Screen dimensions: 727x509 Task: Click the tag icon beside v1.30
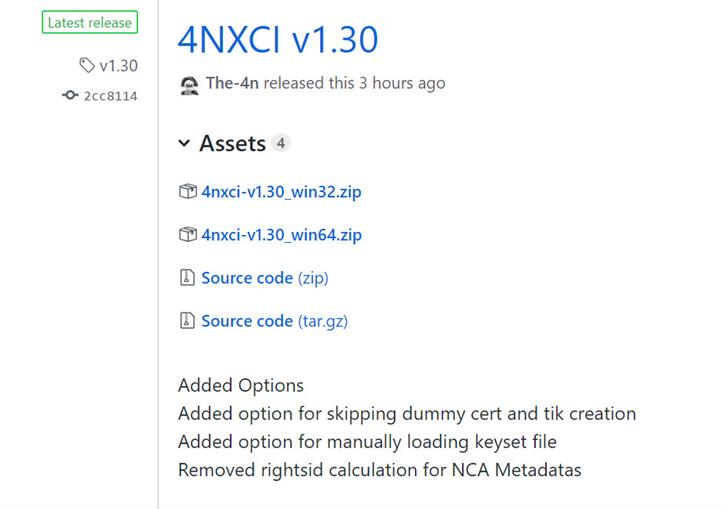(x=87, y=66)
